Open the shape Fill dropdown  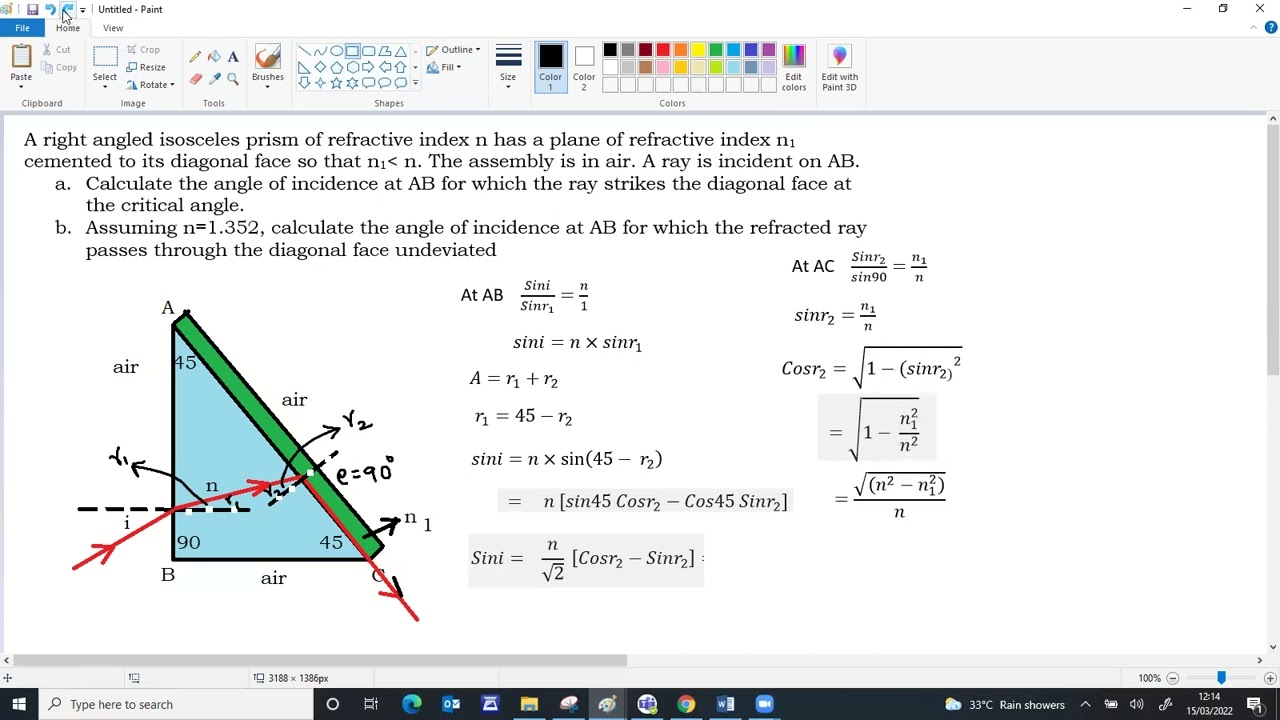click(x=443, y=68)
